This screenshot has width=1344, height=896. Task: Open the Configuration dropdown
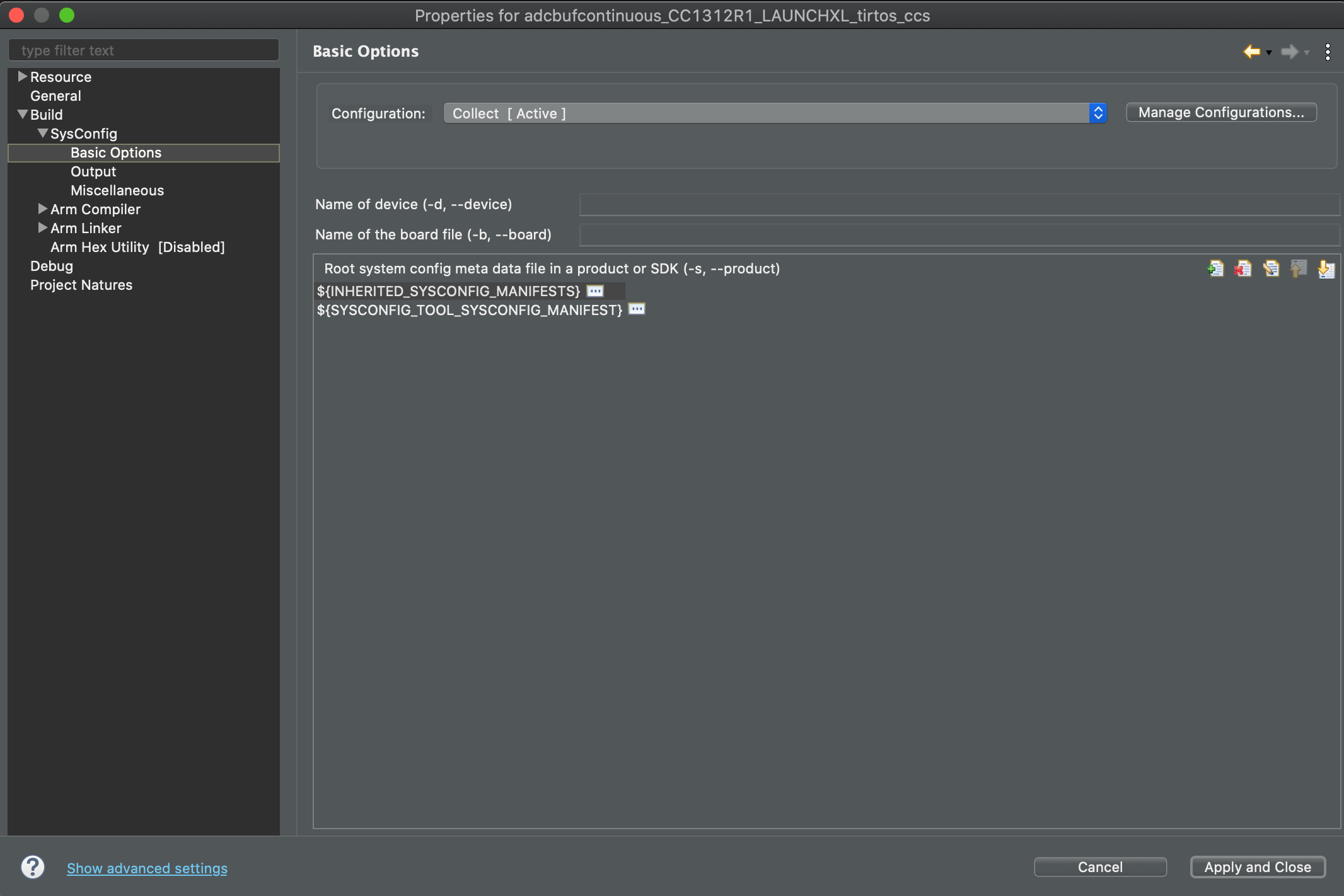pos(775,113)
